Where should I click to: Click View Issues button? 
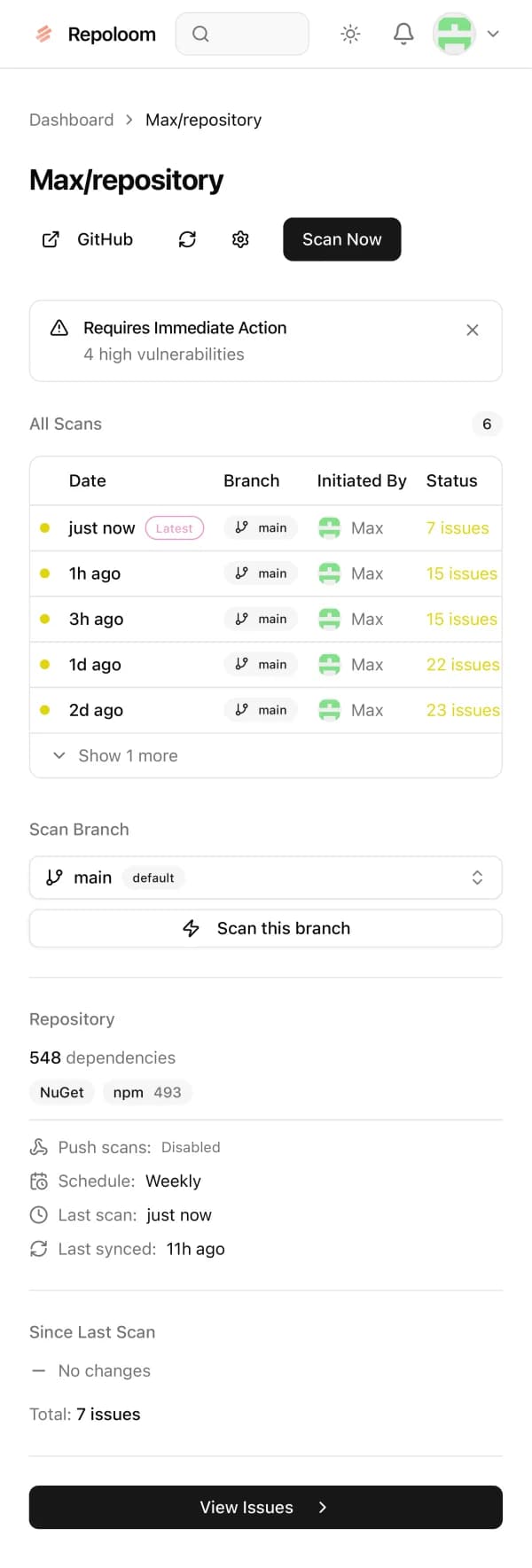(x=266, y=1507)
